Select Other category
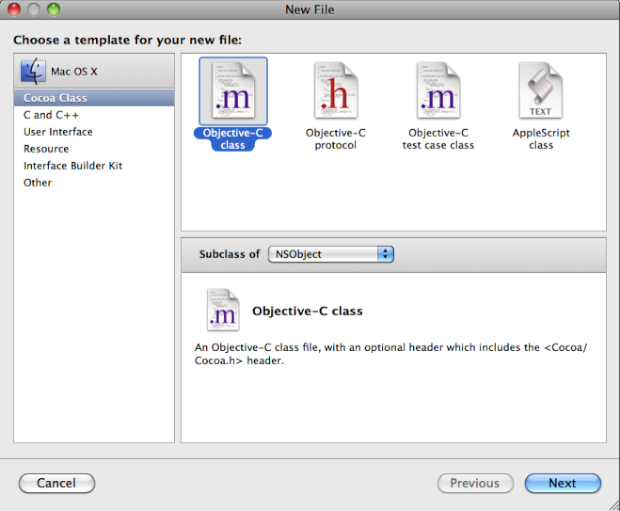Screen dimensions: 620x511 [94, 183]
